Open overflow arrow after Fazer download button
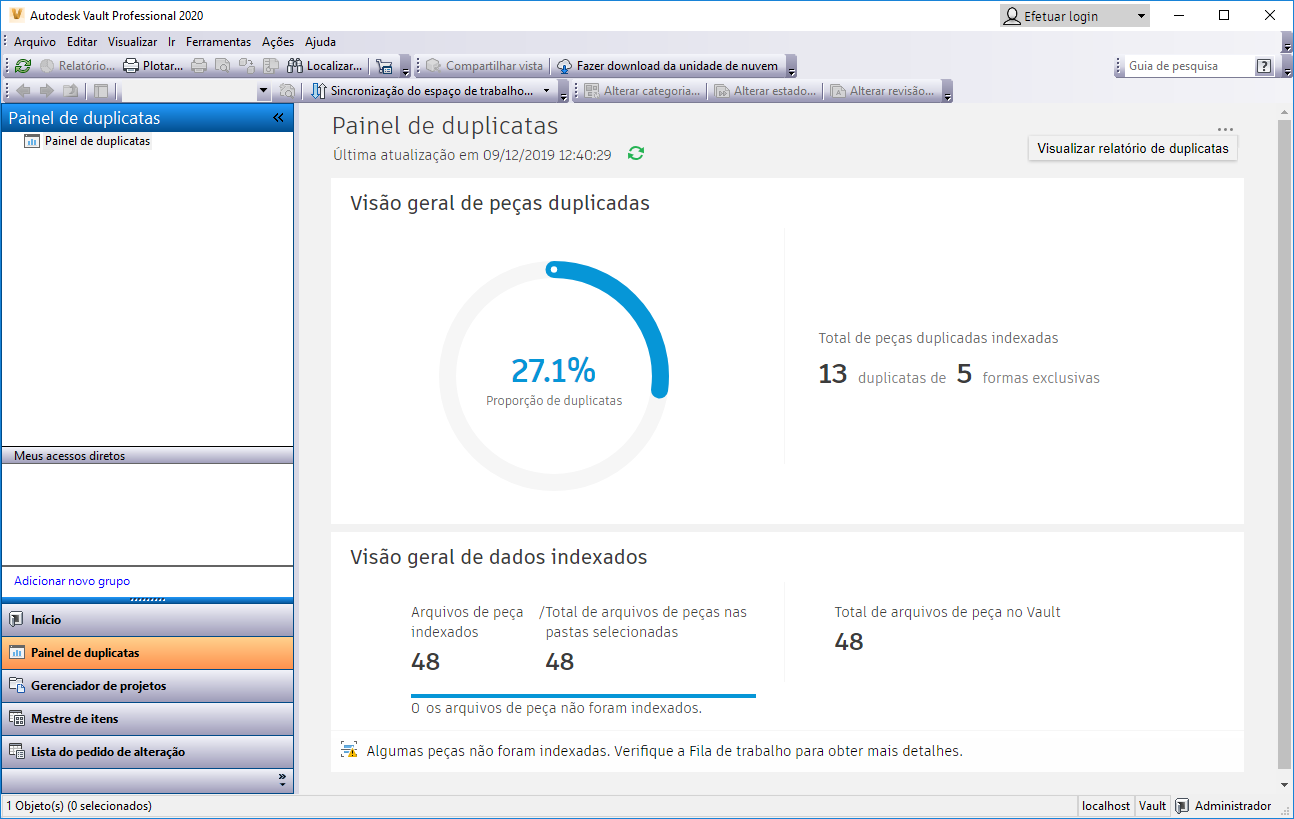The height and width of the screenshot is (819, 1294). pyautogui.click(x=791, y=68)
